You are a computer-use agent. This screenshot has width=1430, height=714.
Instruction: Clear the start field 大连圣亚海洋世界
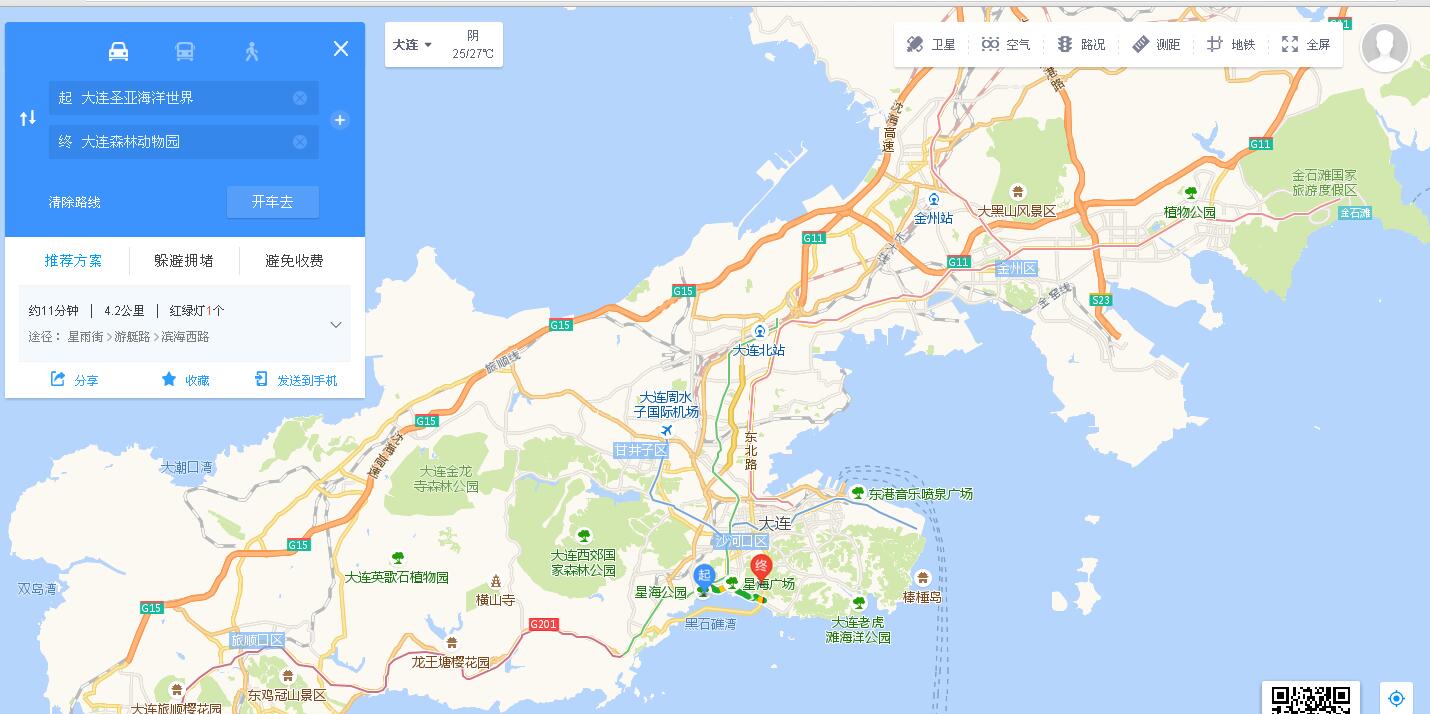click(300, 98)
